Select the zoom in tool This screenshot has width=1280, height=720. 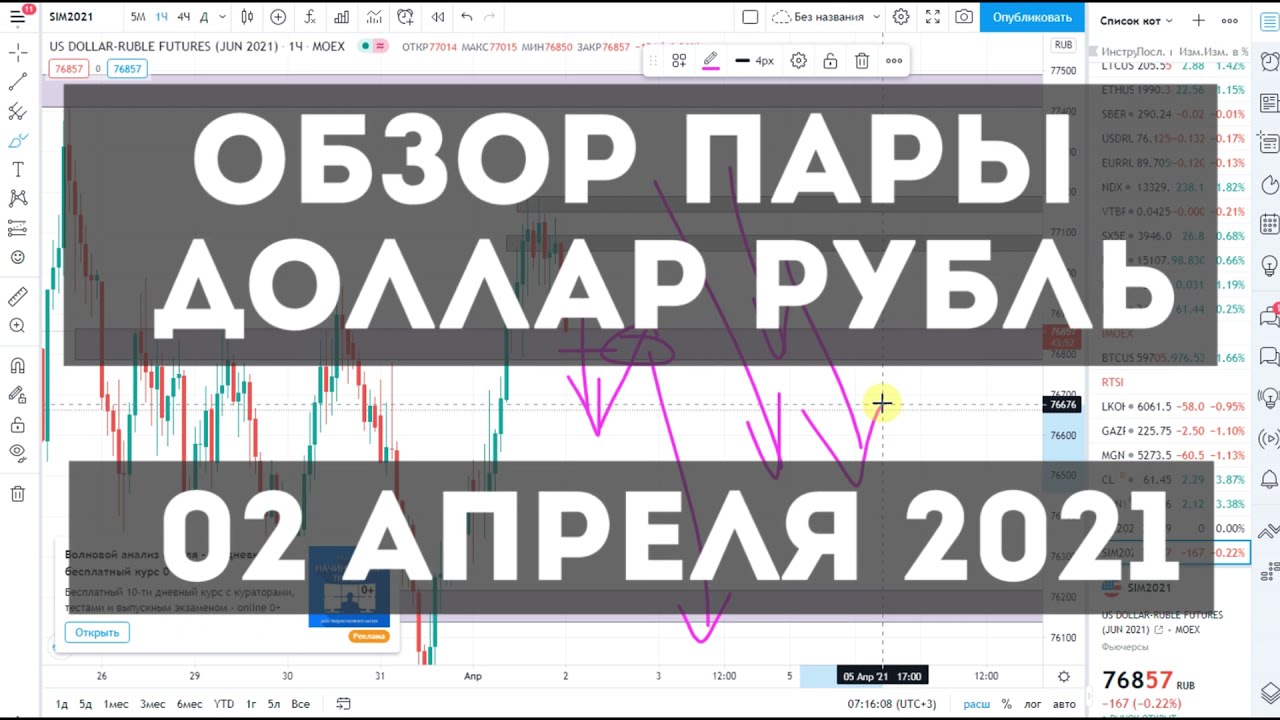17,326
